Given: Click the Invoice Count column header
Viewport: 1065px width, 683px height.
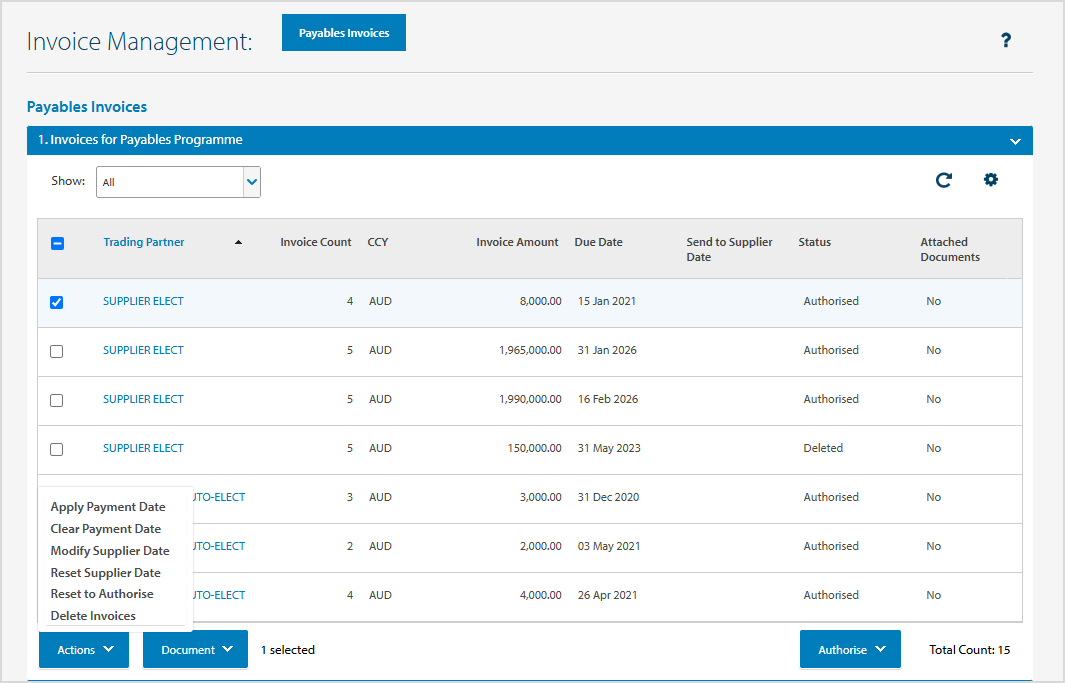Looking at the screenshot, I should click(316, 242).
